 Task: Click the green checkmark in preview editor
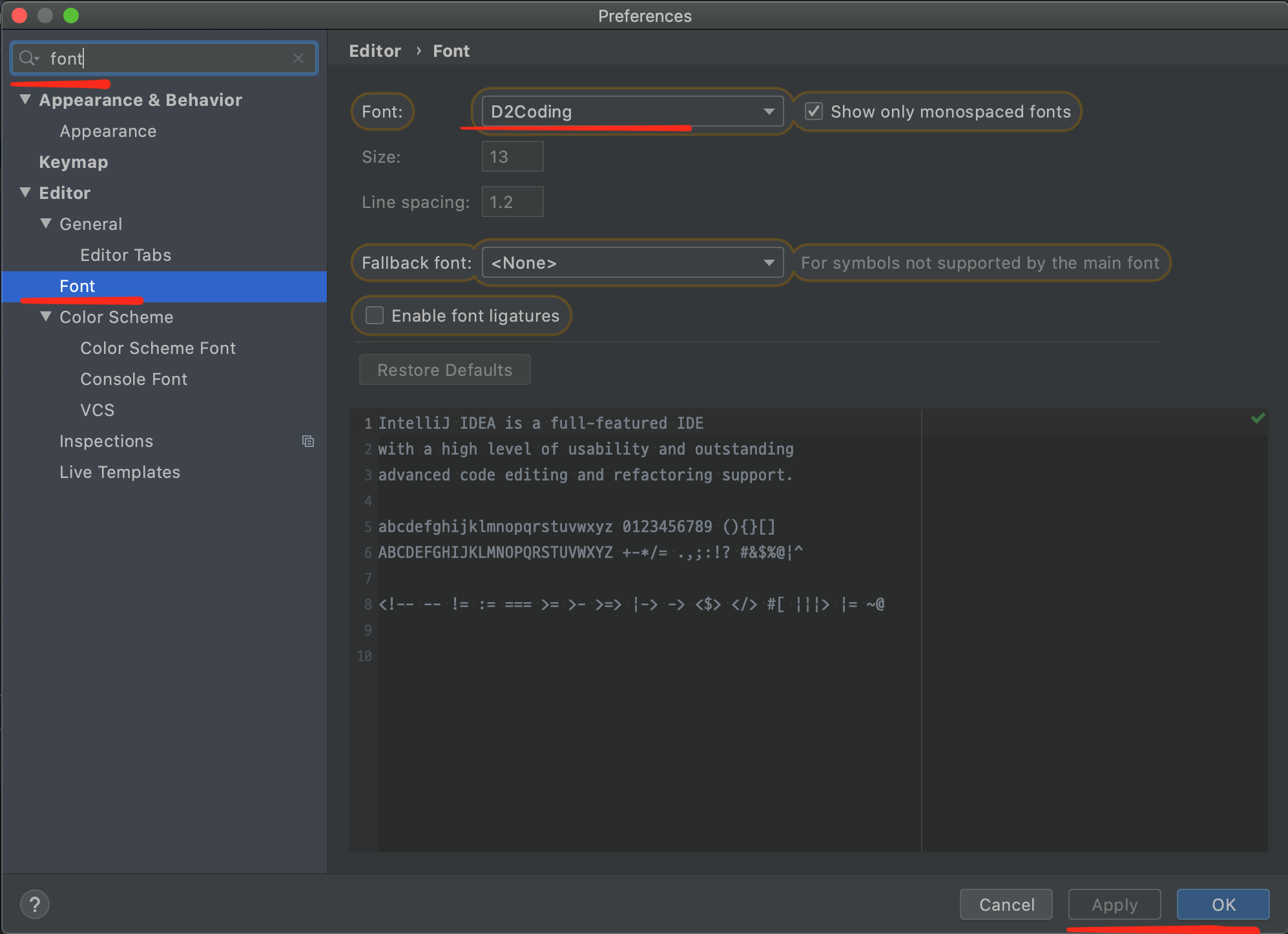pyautogui.click(x=1258, y=419)
